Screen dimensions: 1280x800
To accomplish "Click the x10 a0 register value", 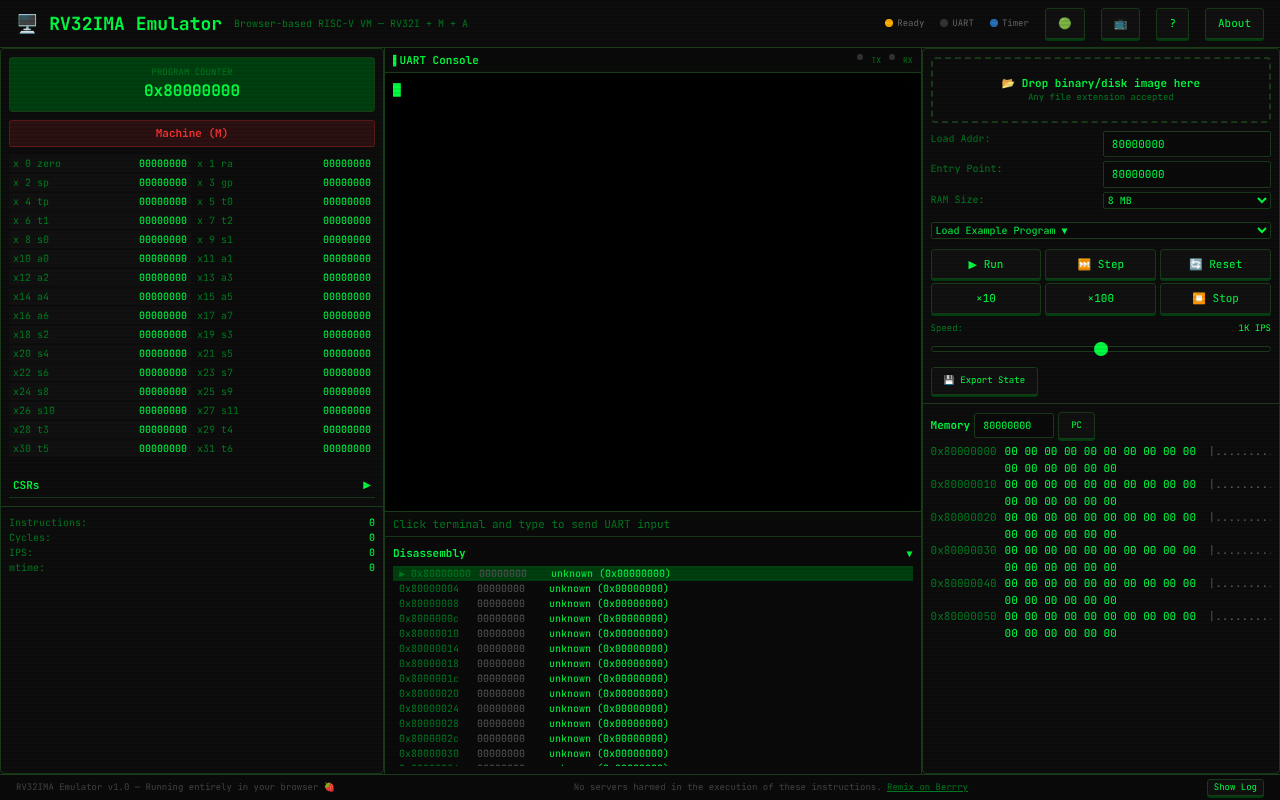I will (163, 259).
